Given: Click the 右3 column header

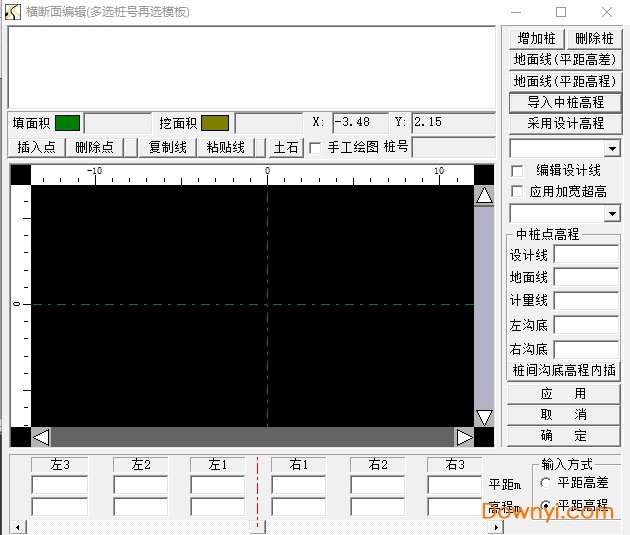Looking at the screenshot, I should [454, 465].
